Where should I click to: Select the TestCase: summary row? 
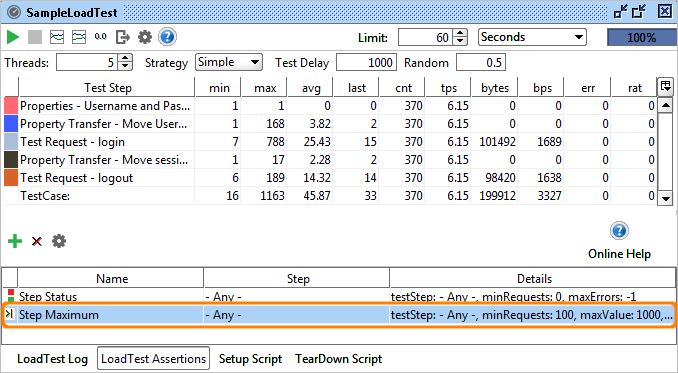(x=330, y=196)
